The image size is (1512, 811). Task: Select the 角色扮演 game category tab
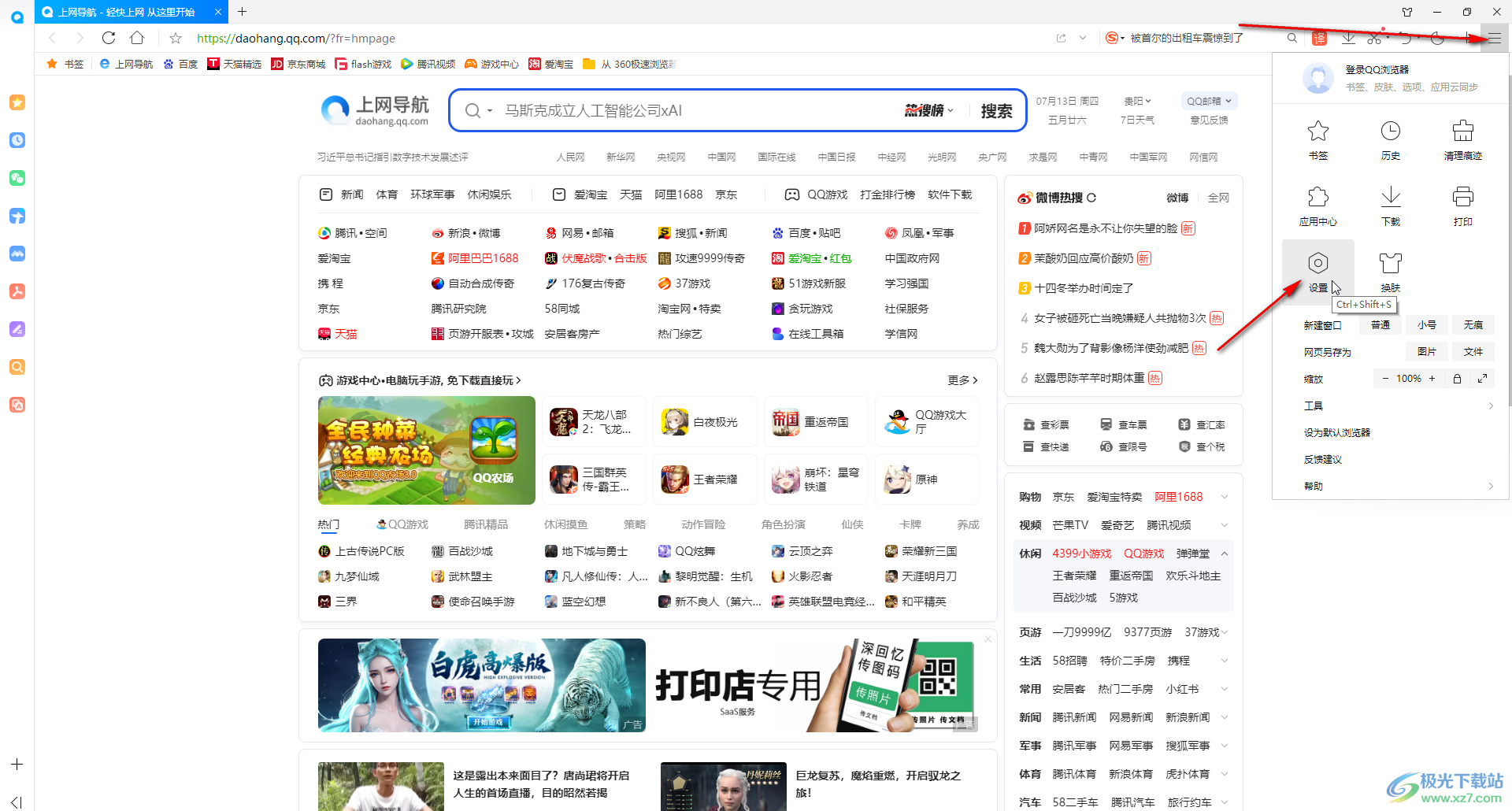(784, 524)
